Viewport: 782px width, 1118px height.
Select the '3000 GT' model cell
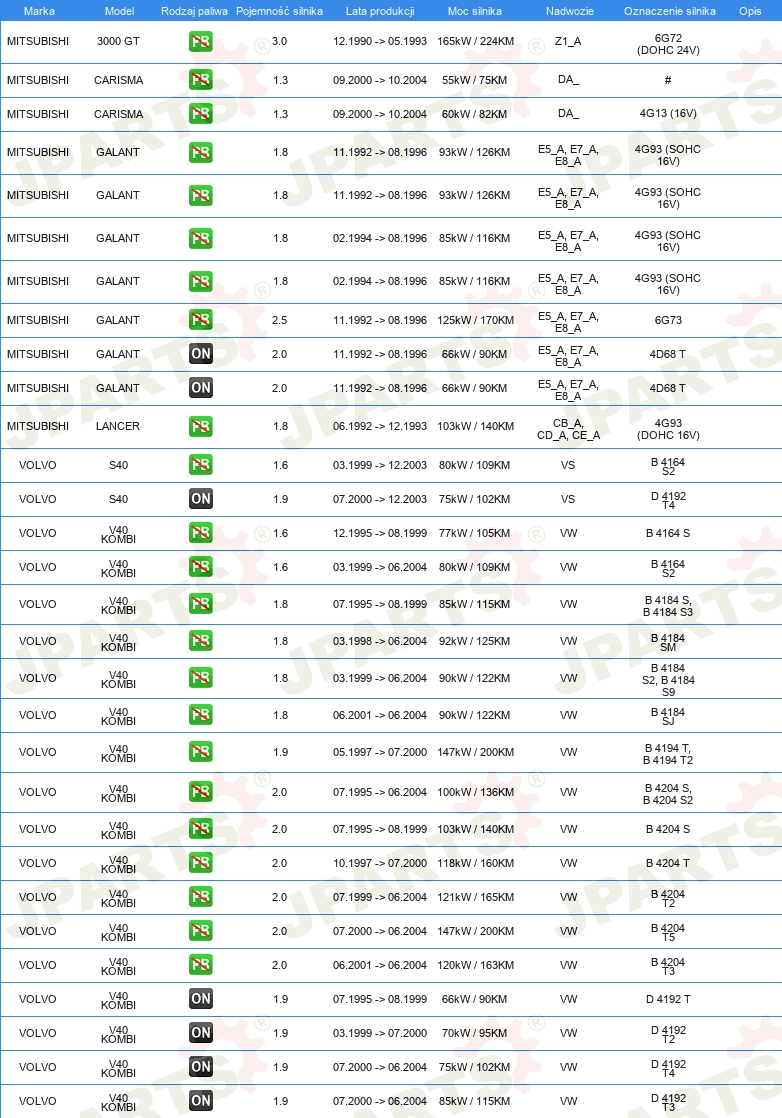tap(118, 41)
